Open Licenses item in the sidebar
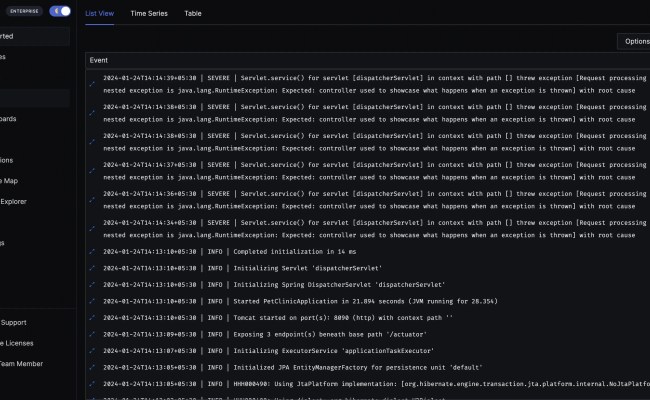 tap(17, 343)
